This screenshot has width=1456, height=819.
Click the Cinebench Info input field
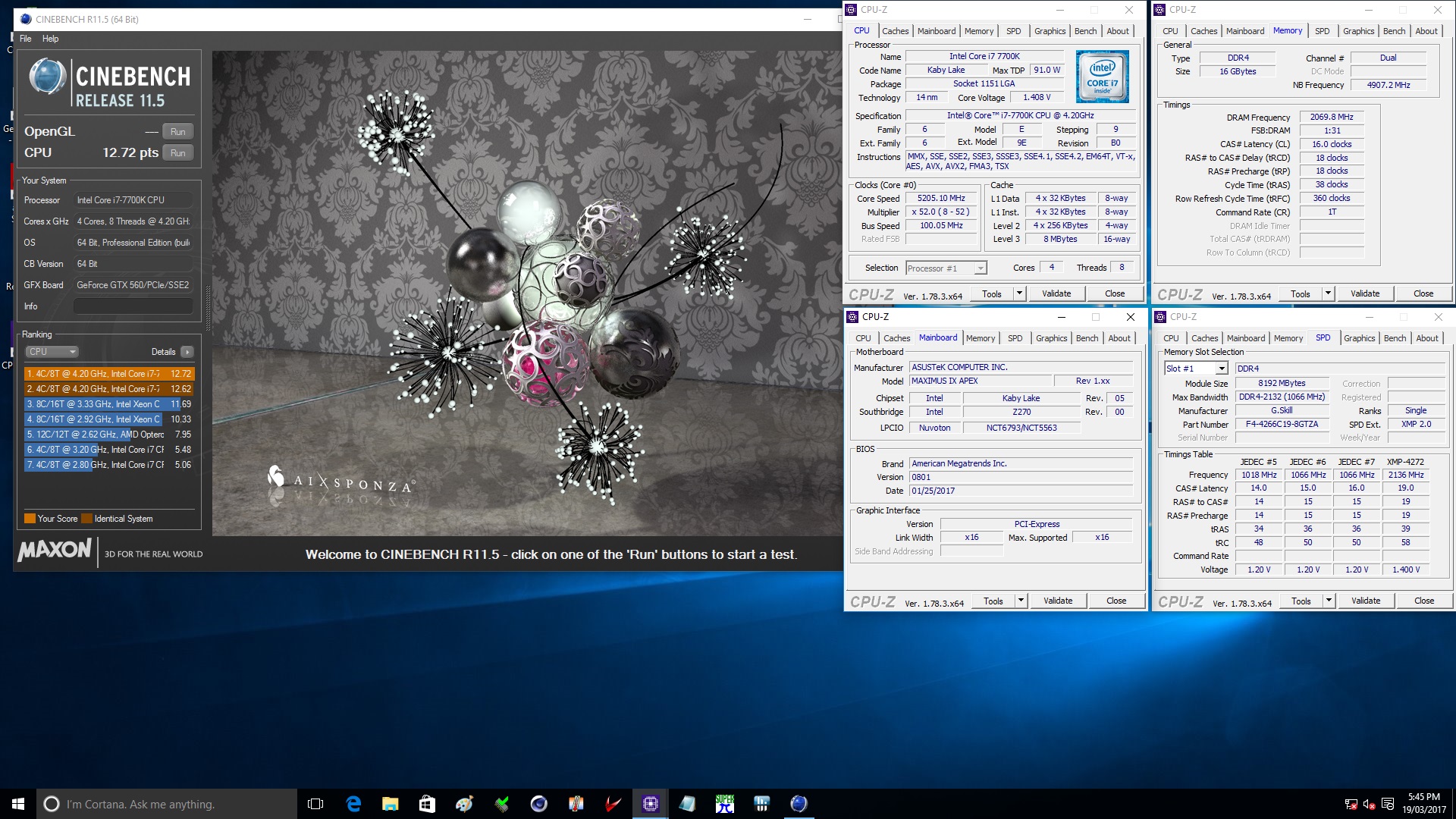[133, 306]
